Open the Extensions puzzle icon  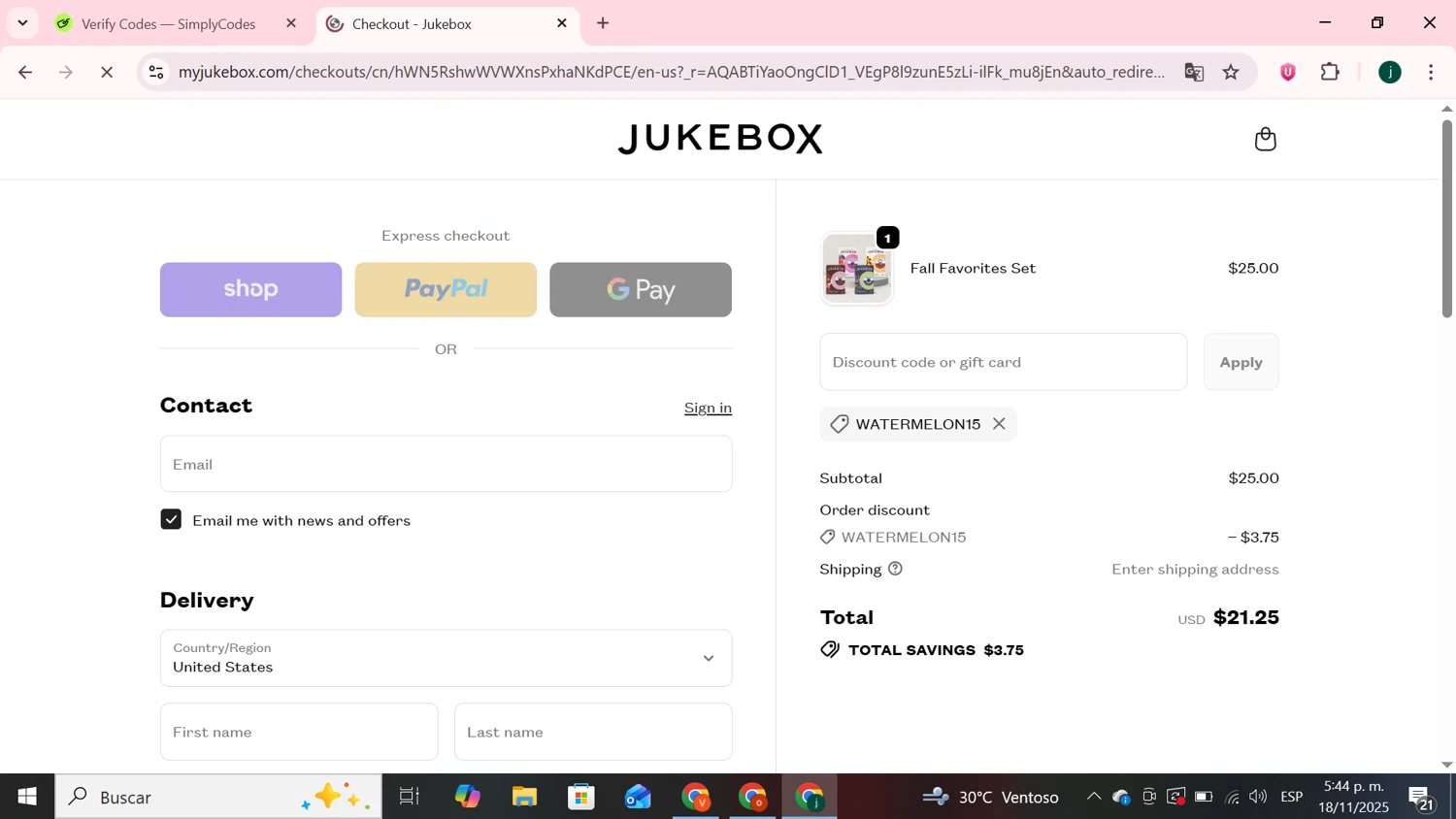point(1331,72)
